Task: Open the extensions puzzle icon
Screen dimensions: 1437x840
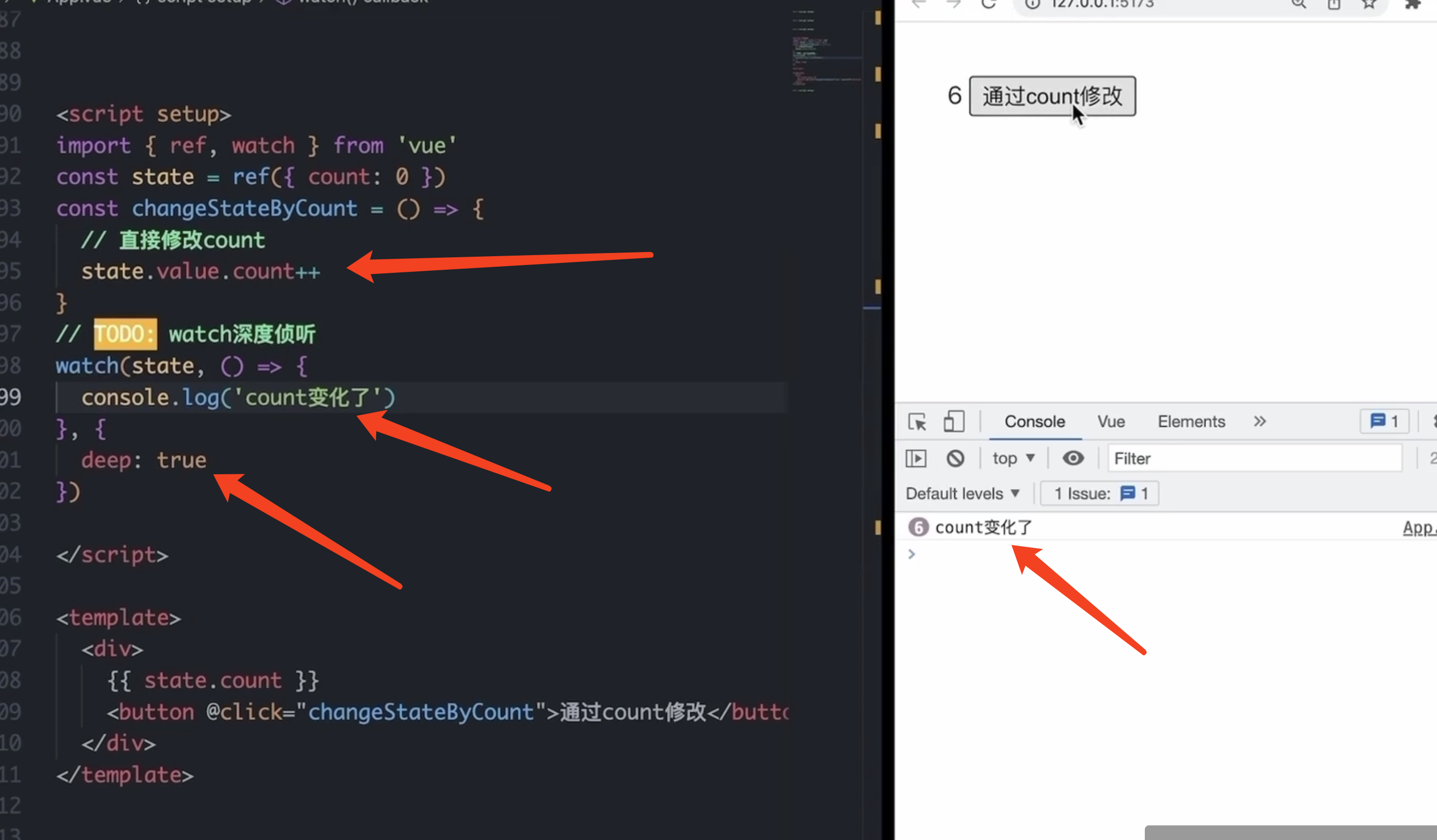Action: [x=1412, y=5]
